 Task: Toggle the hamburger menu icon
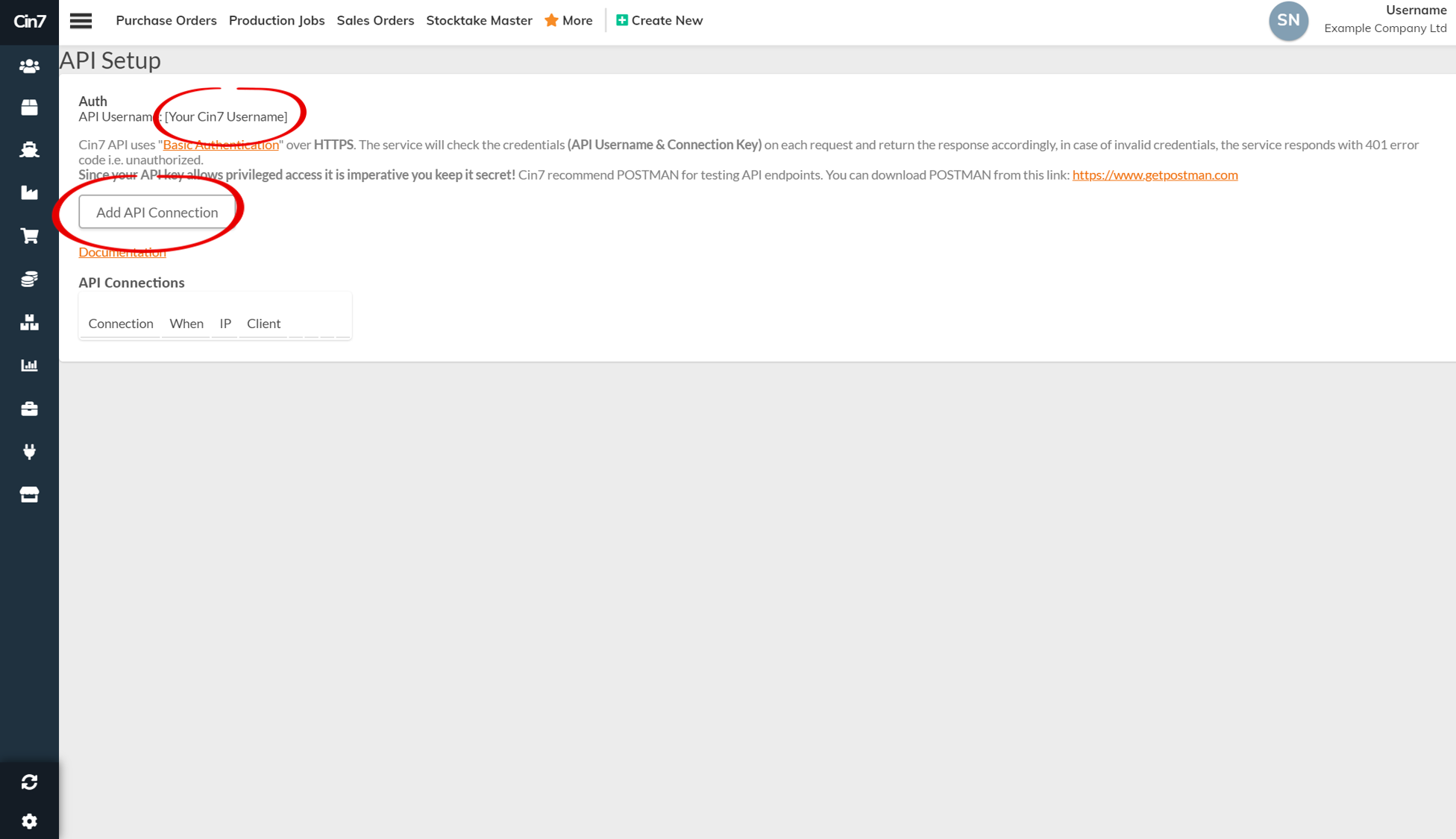point(81,21)
